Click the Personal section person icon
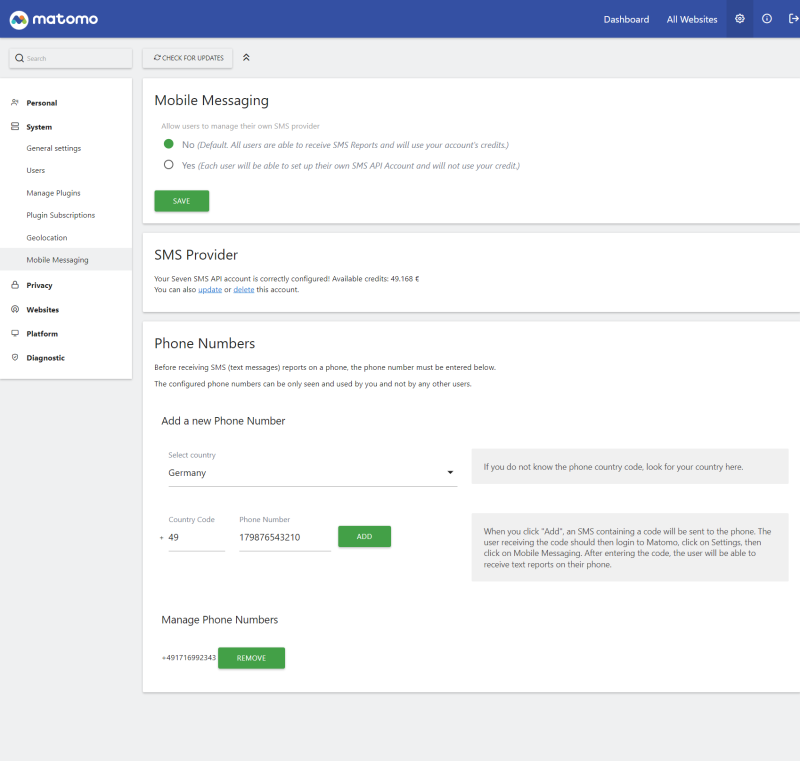Image resolution: width=800 pixels, height=761 pixels. coord(17,102)
